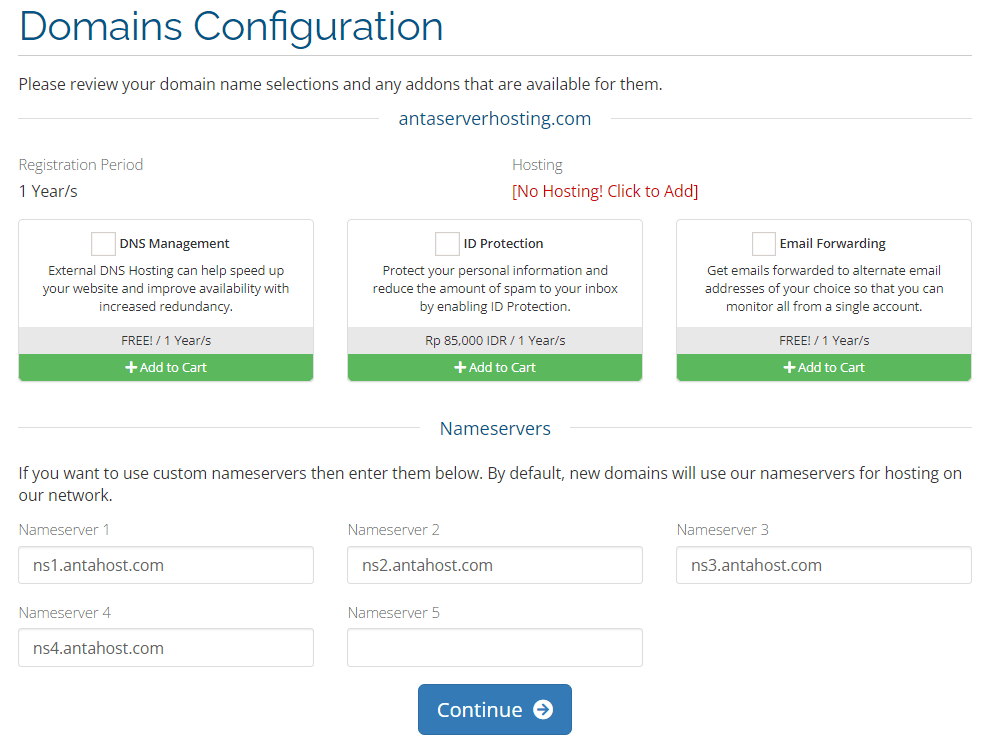Focus the Nameserver 1 input field
Viewport: 989px width, 739px height.
click(166, 565)
